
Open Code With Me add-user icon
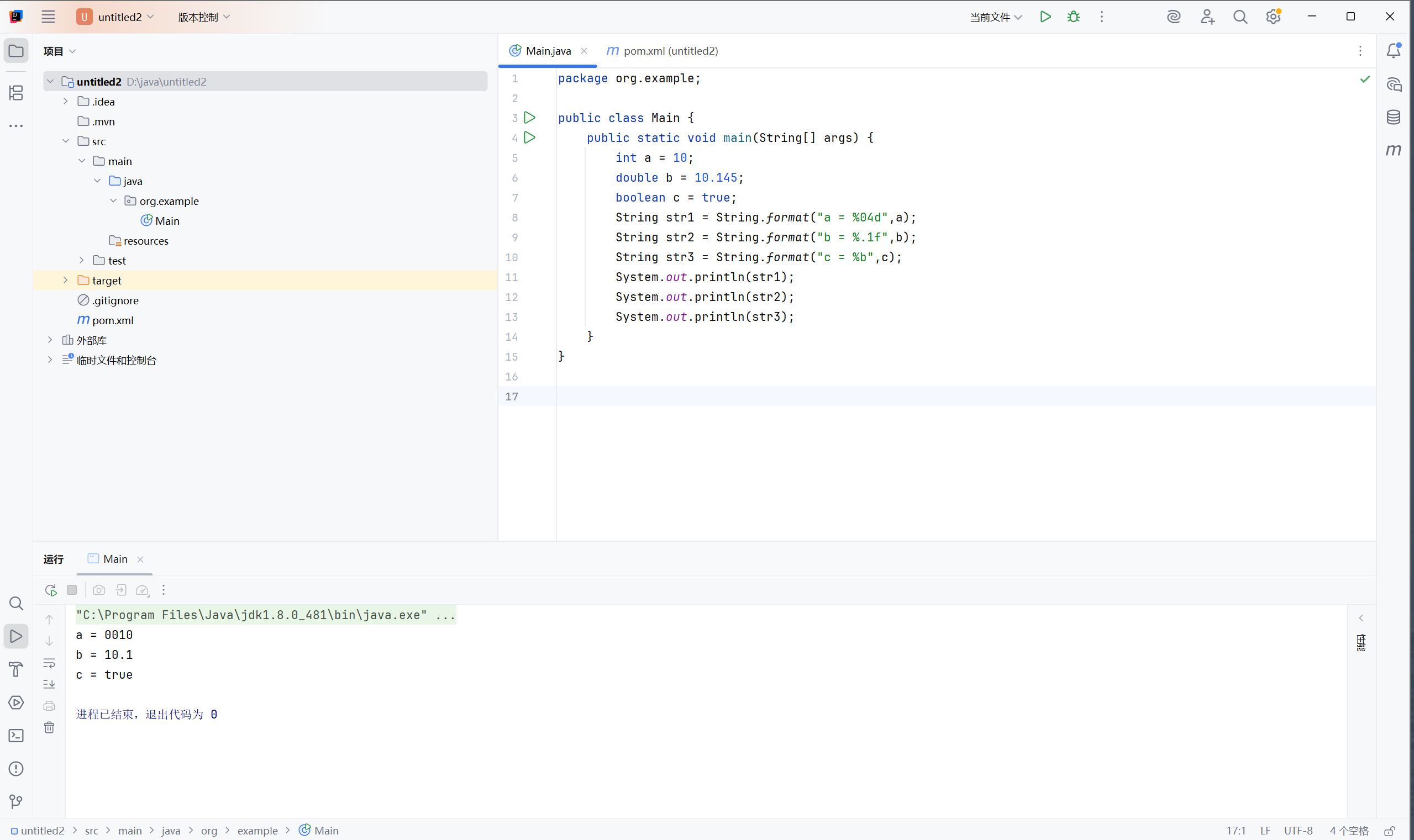click(x=1207, y=17)
